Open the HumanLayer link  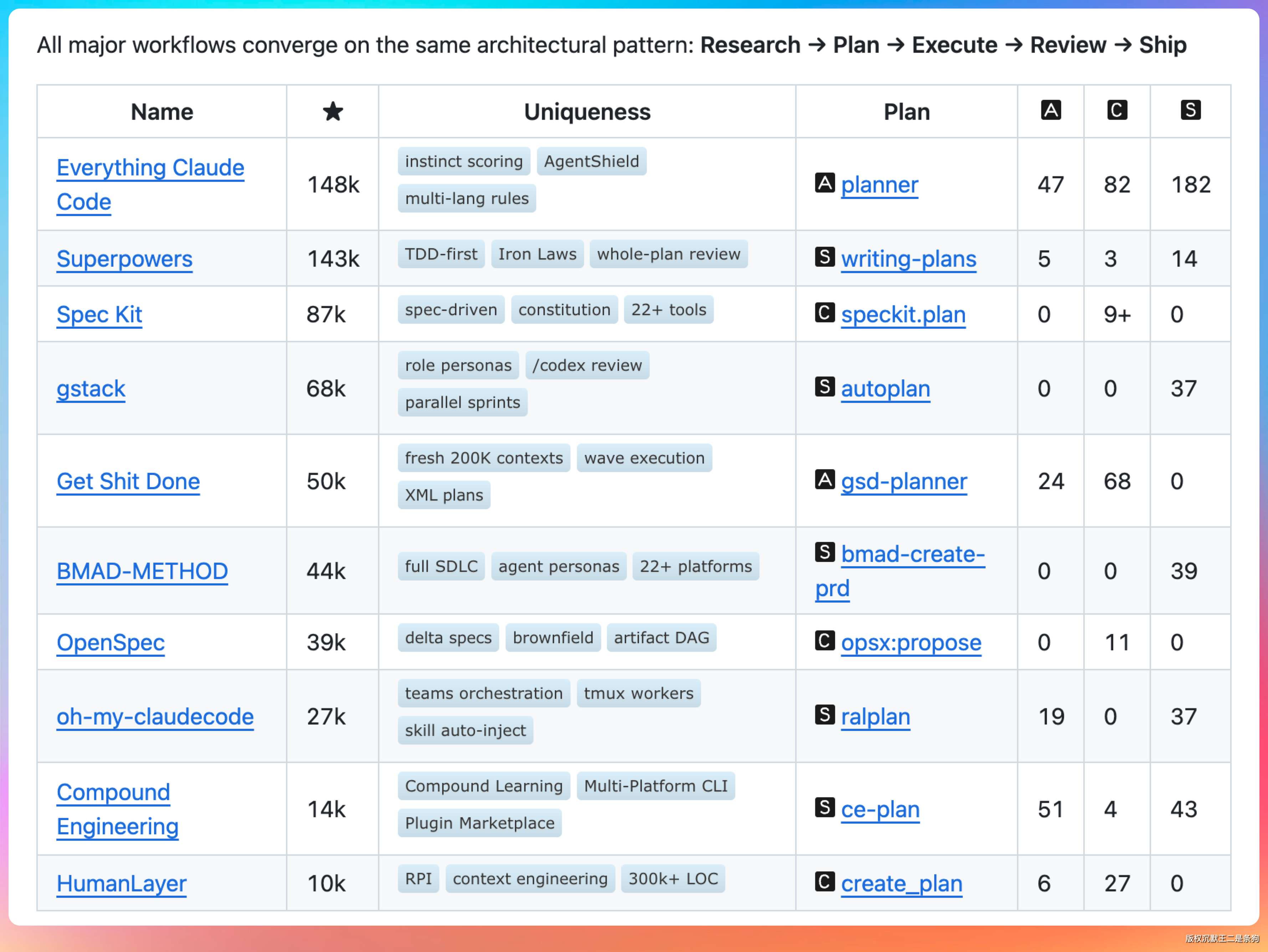[x=122, y=884]
